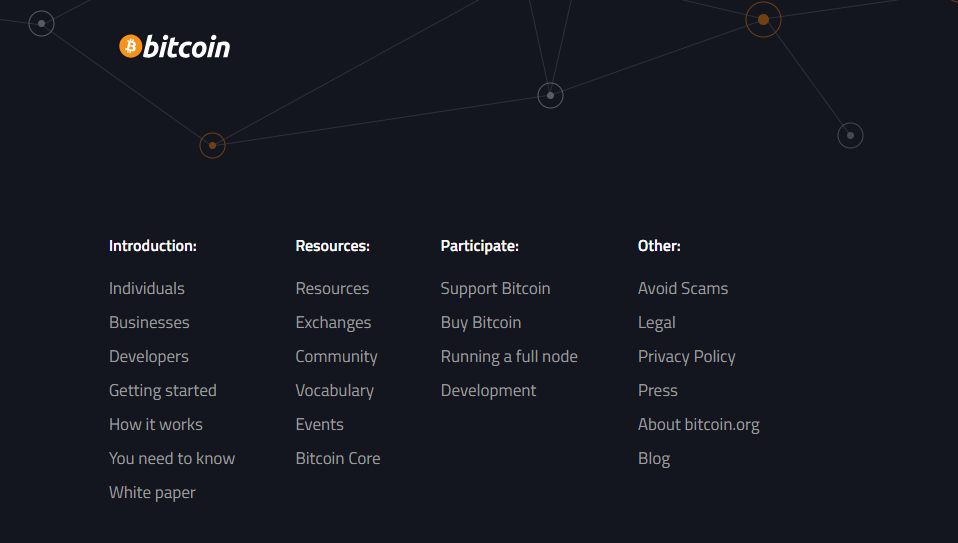Open the White paper link
958x543 pixels.
152,492
